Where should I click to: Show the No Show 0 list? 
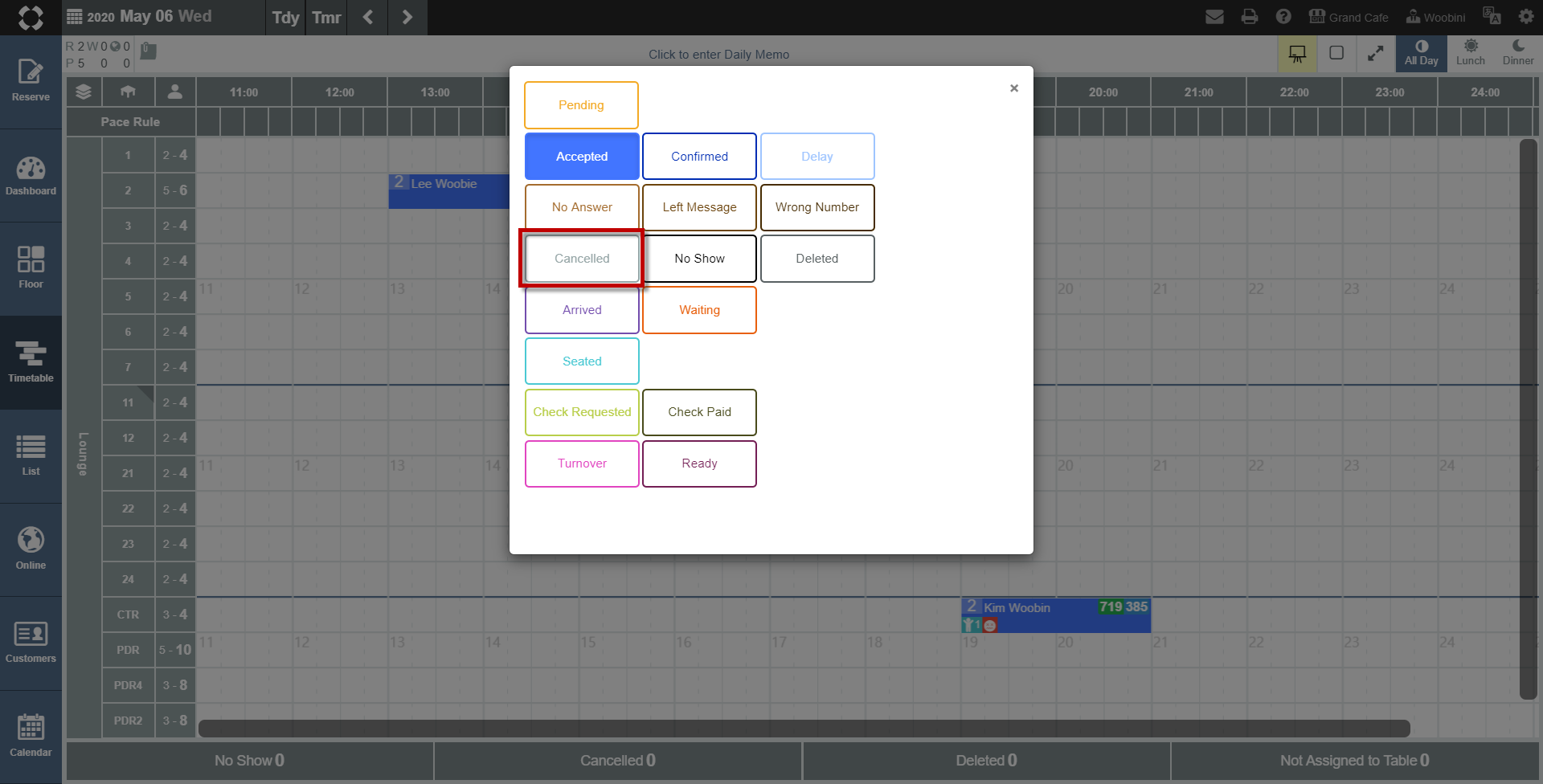249,761
